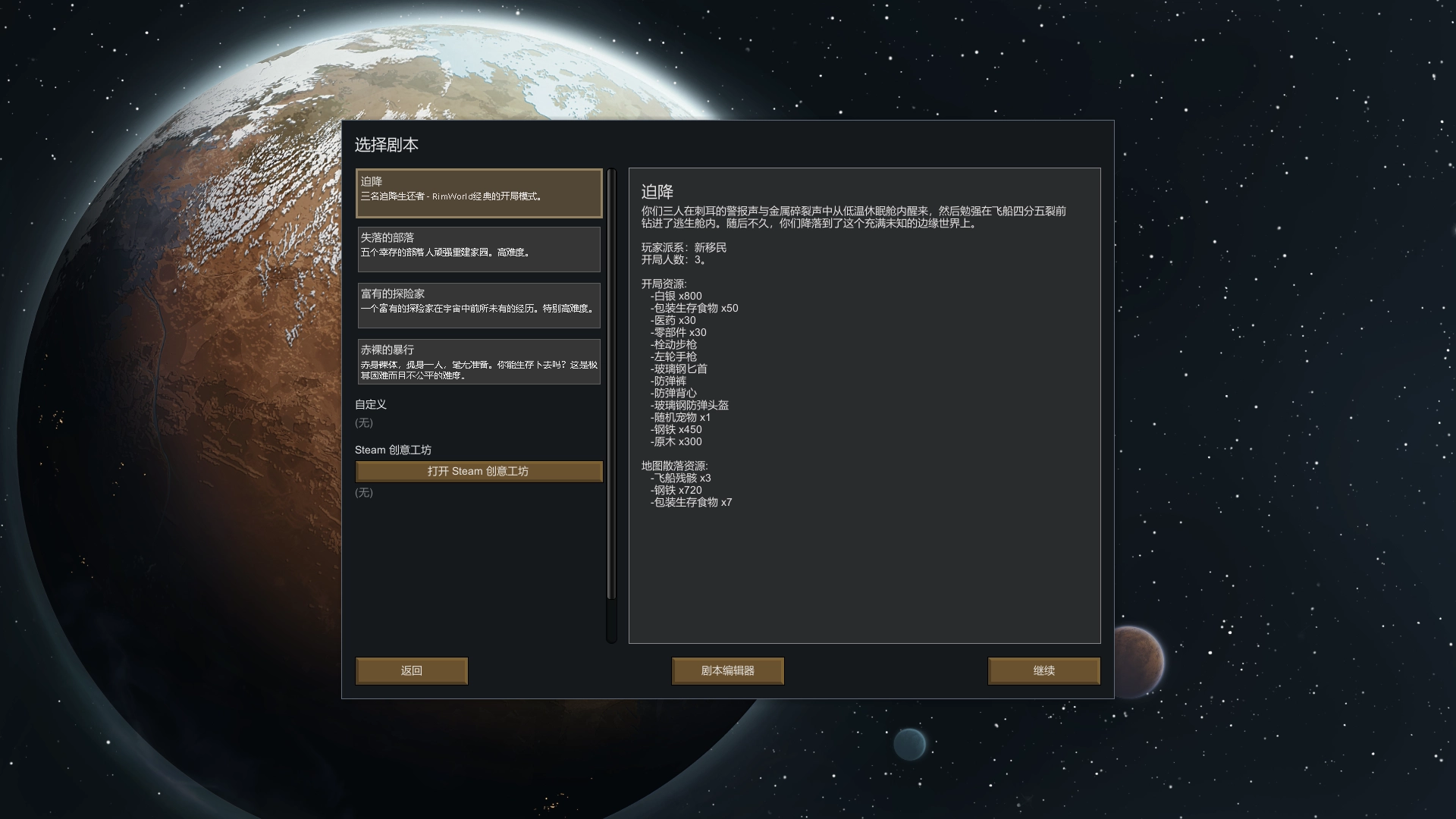Click the 迫降 heading in description panel

coord(657,192)
